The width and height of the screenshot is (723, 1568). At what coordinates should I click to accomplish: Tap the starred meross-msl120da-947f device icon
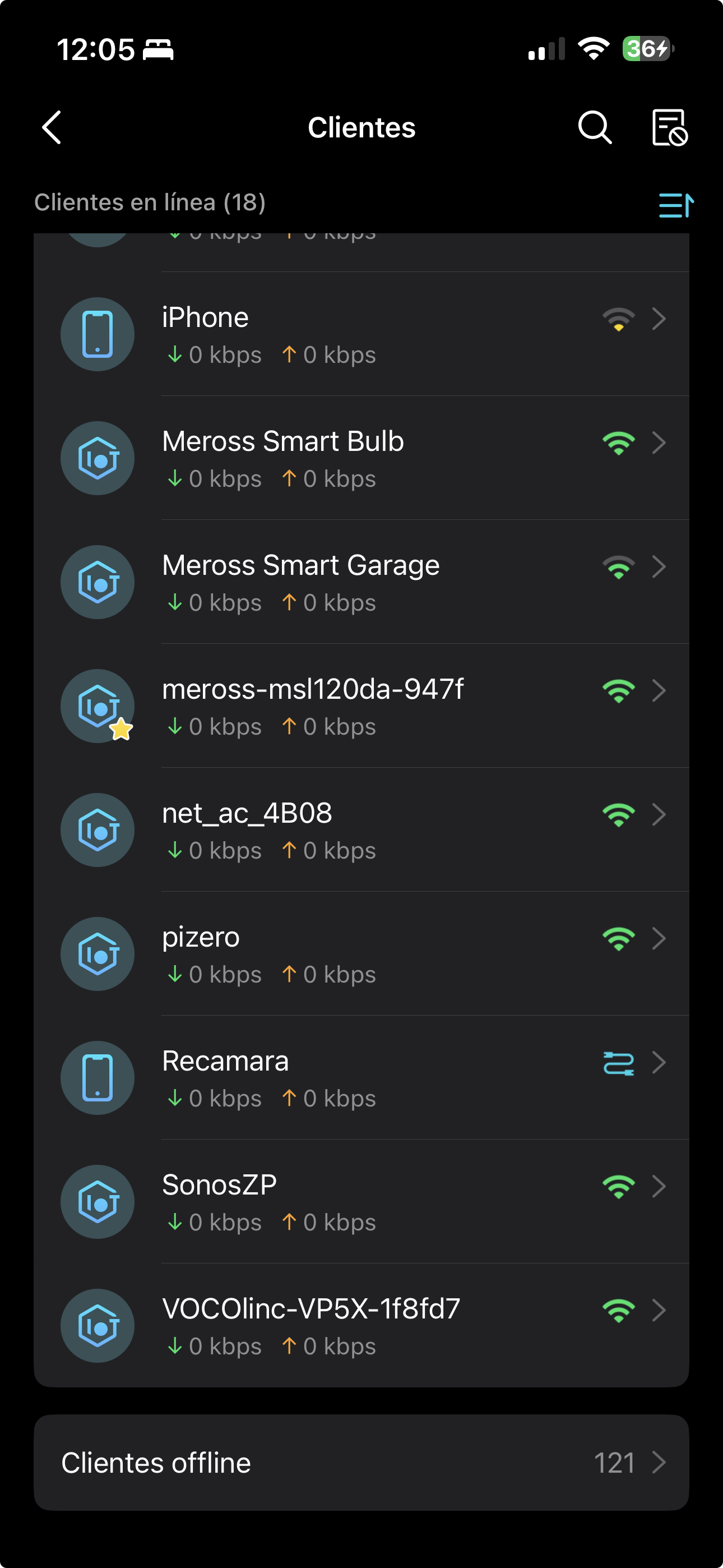coord(98,706)
